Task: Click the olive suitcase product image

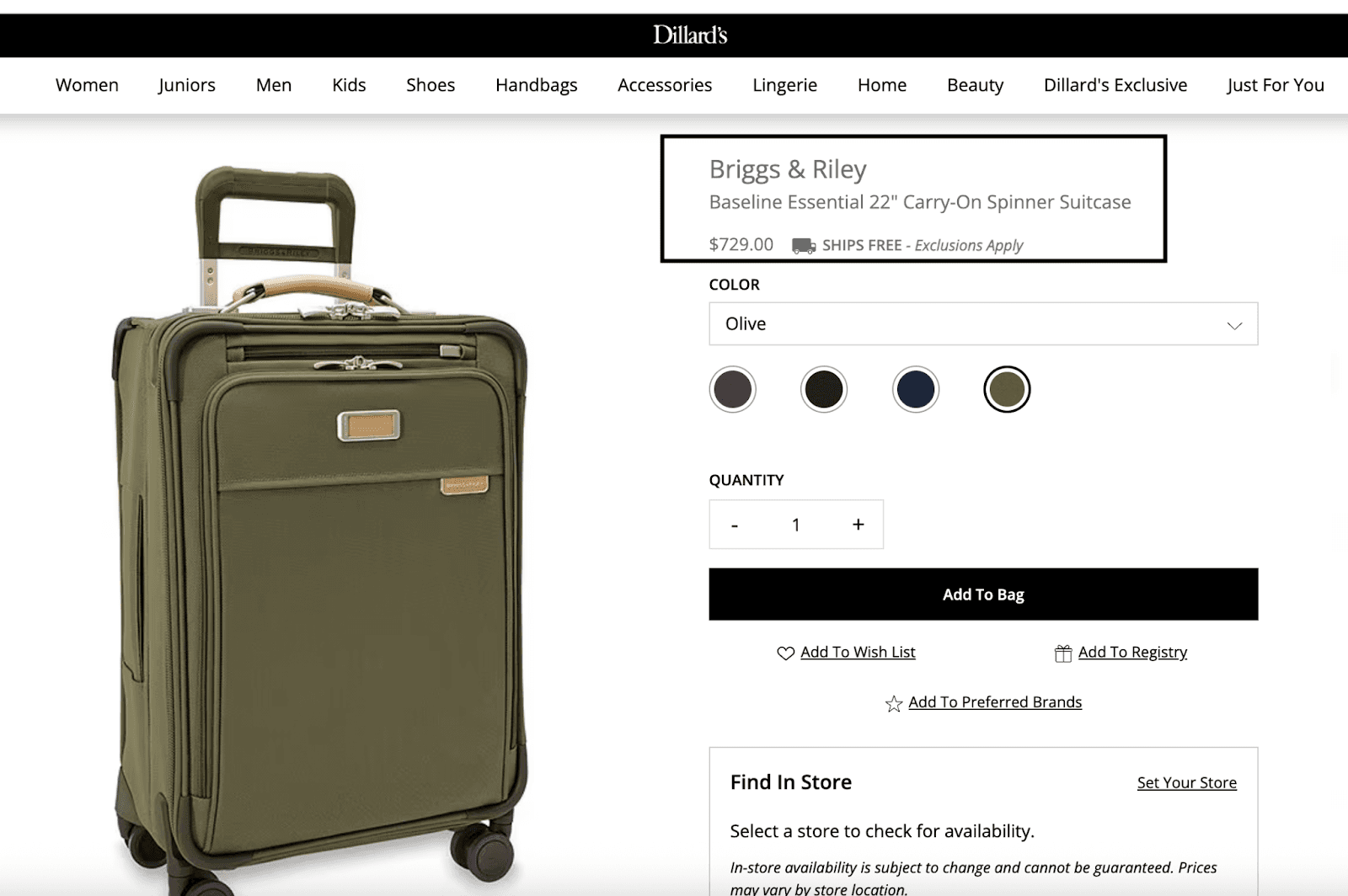Action: pyautogui.click(x=320, y=531)
